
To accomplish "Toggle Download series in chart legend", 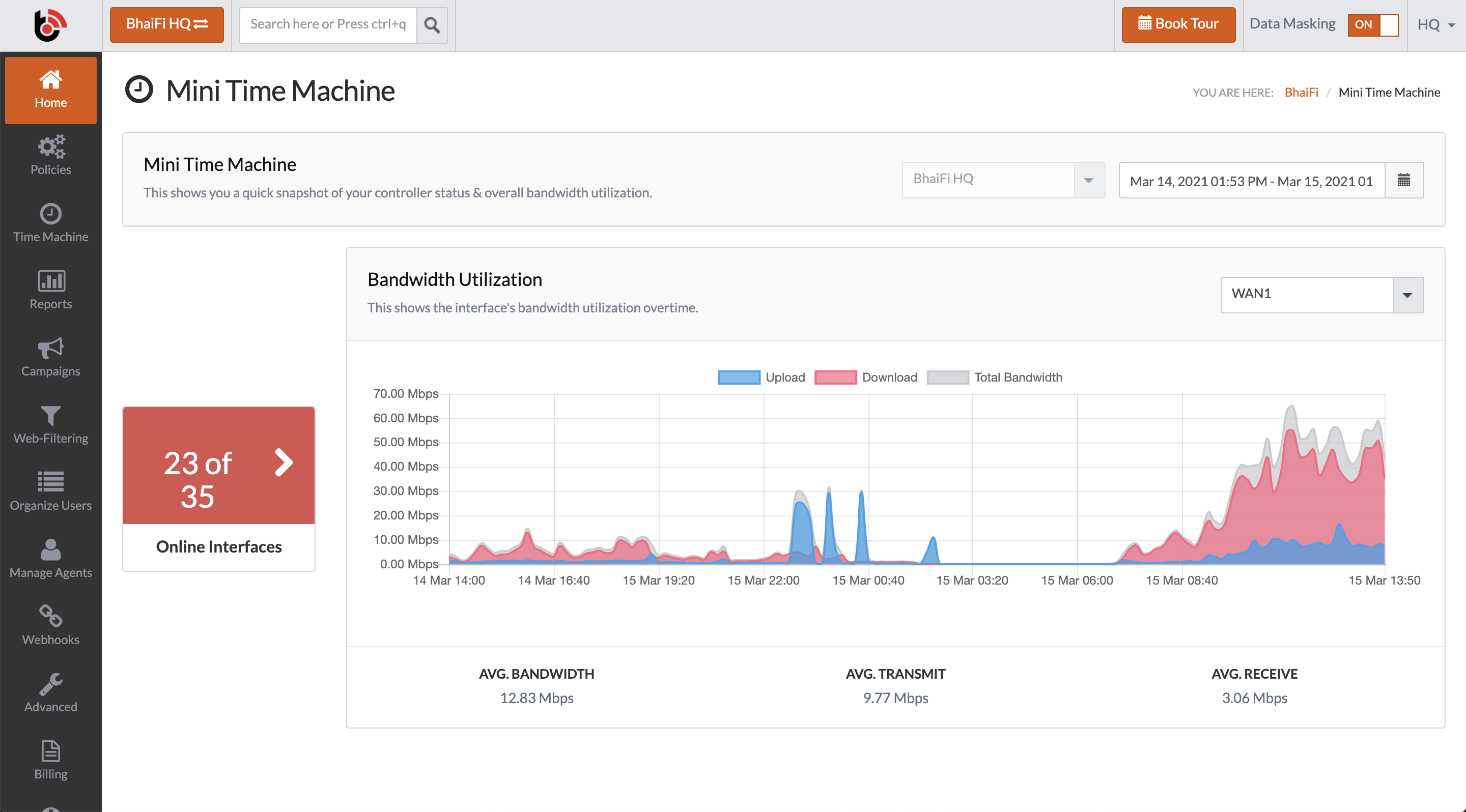I will [x=835, y=377].
